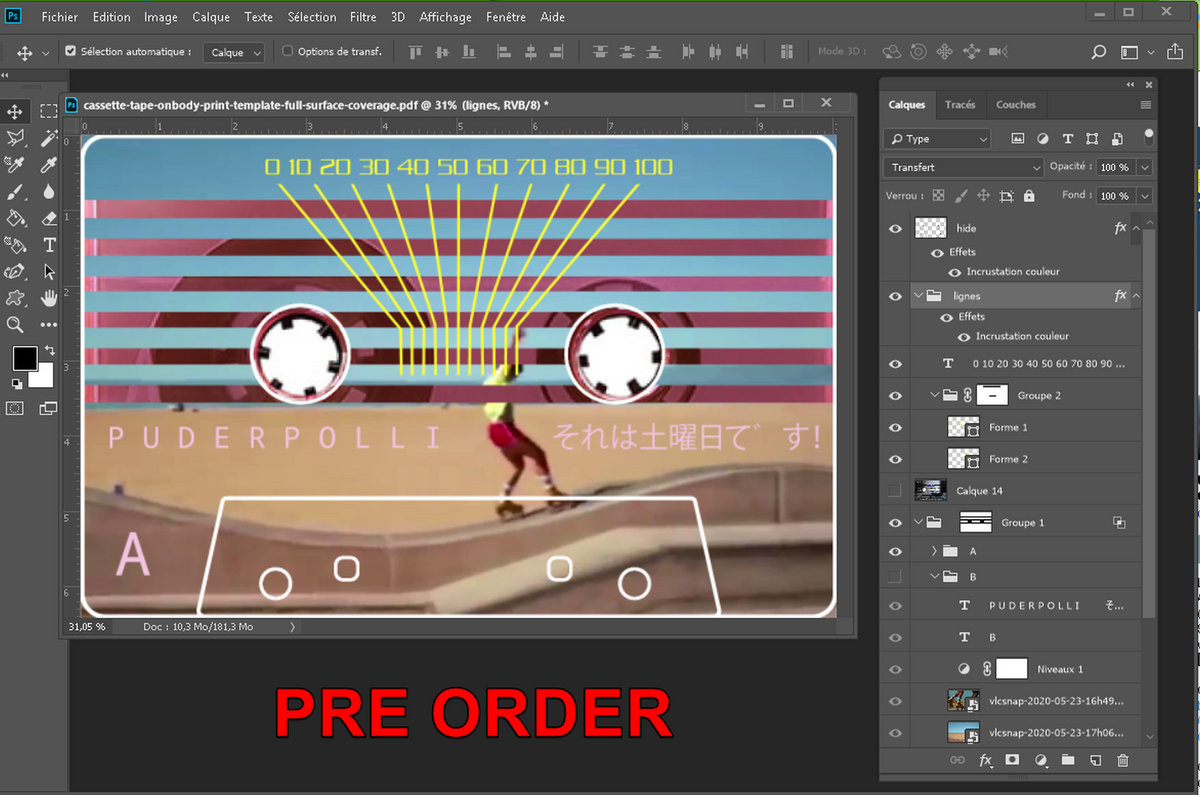The height and width of the screenshot is (795, 1200).
Task: Enable the Options de transf. checkbox
Action: [288, 51]
